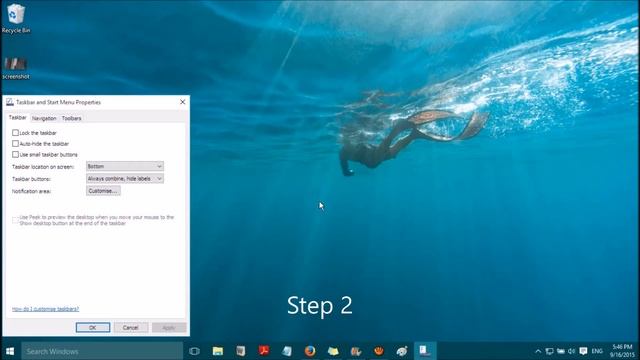Click the battery tray icon
Screen dimensions: 640x360
[x=561, y=351]
